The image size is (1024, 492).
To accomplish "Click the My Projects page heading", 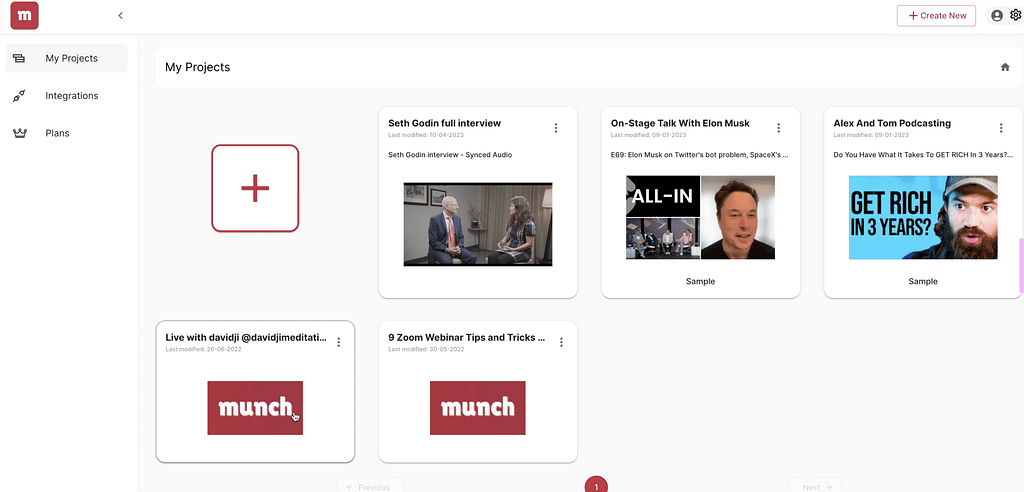I will pyautogui.click(x=197, y=67).
